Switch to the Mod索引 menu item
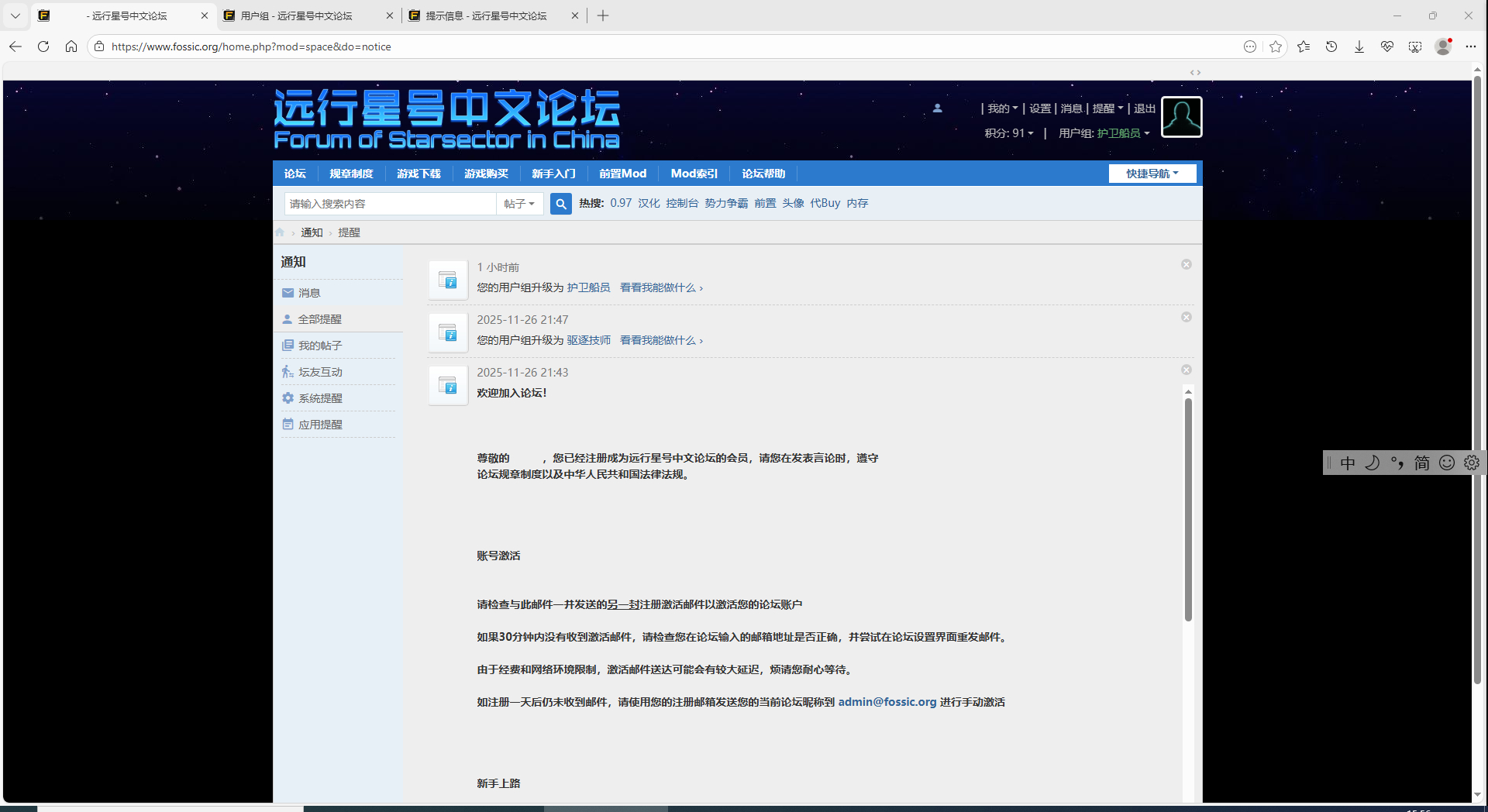1488x812 pixels. [x=694, y=173]
